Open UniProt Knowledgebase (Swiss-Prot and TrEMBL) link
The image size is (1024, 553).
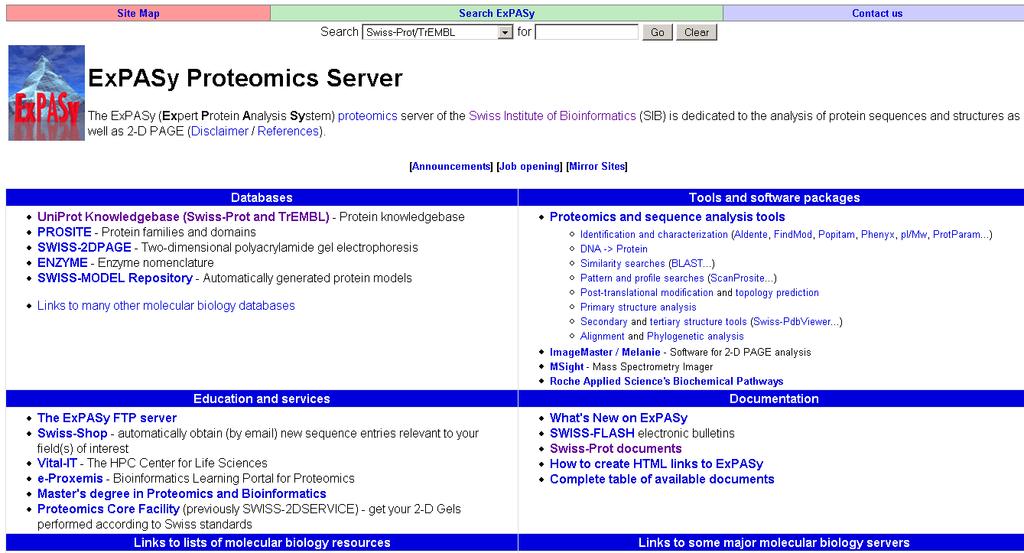click(183, 217)
